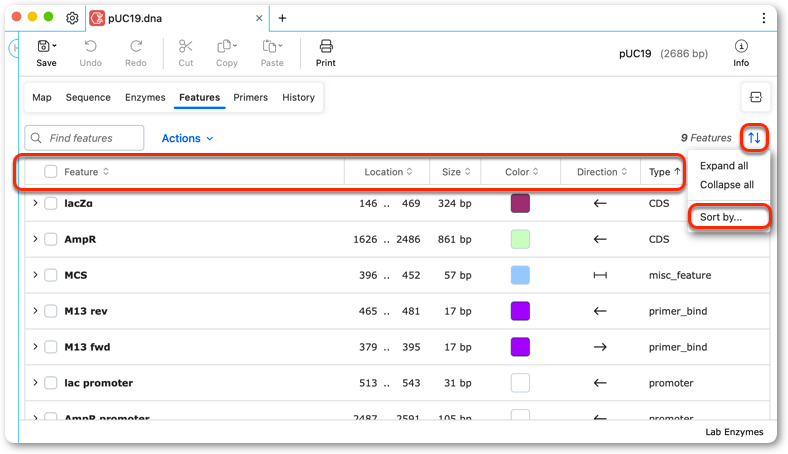The image size is (788, 454).
Task: Click Lab Enzymes in the status bar
Action: (734, 432)
